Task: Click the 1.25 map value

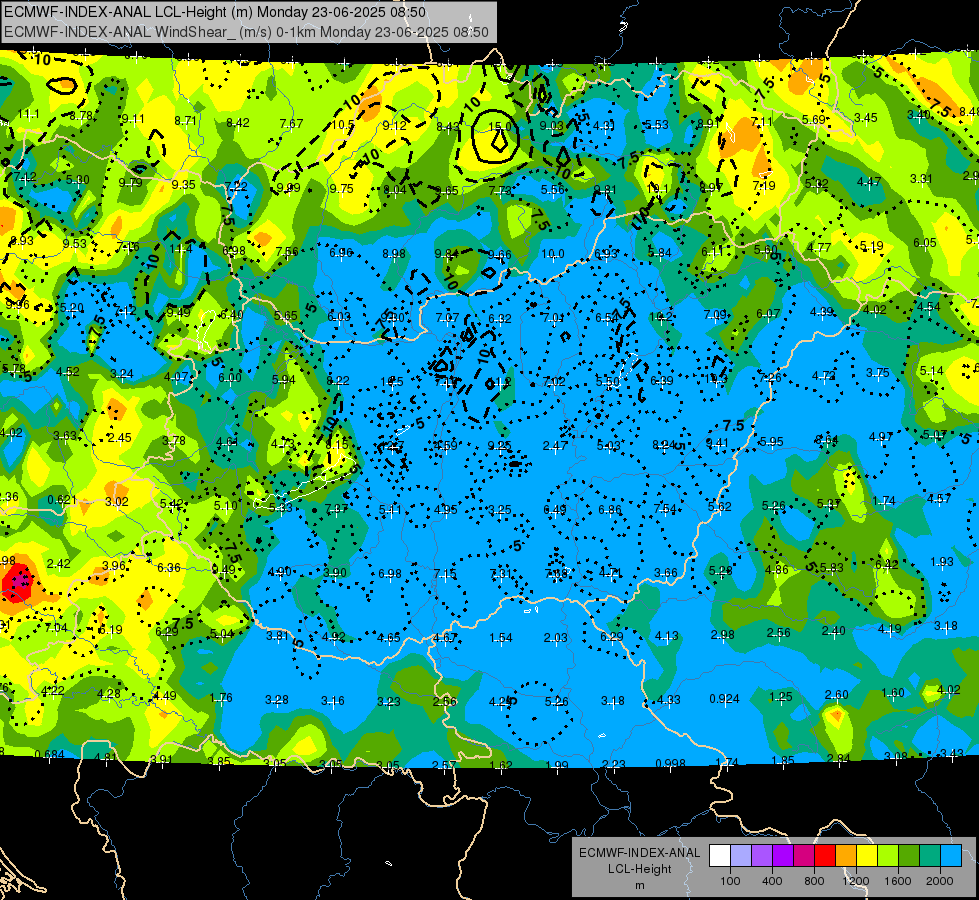Action: 780,696
